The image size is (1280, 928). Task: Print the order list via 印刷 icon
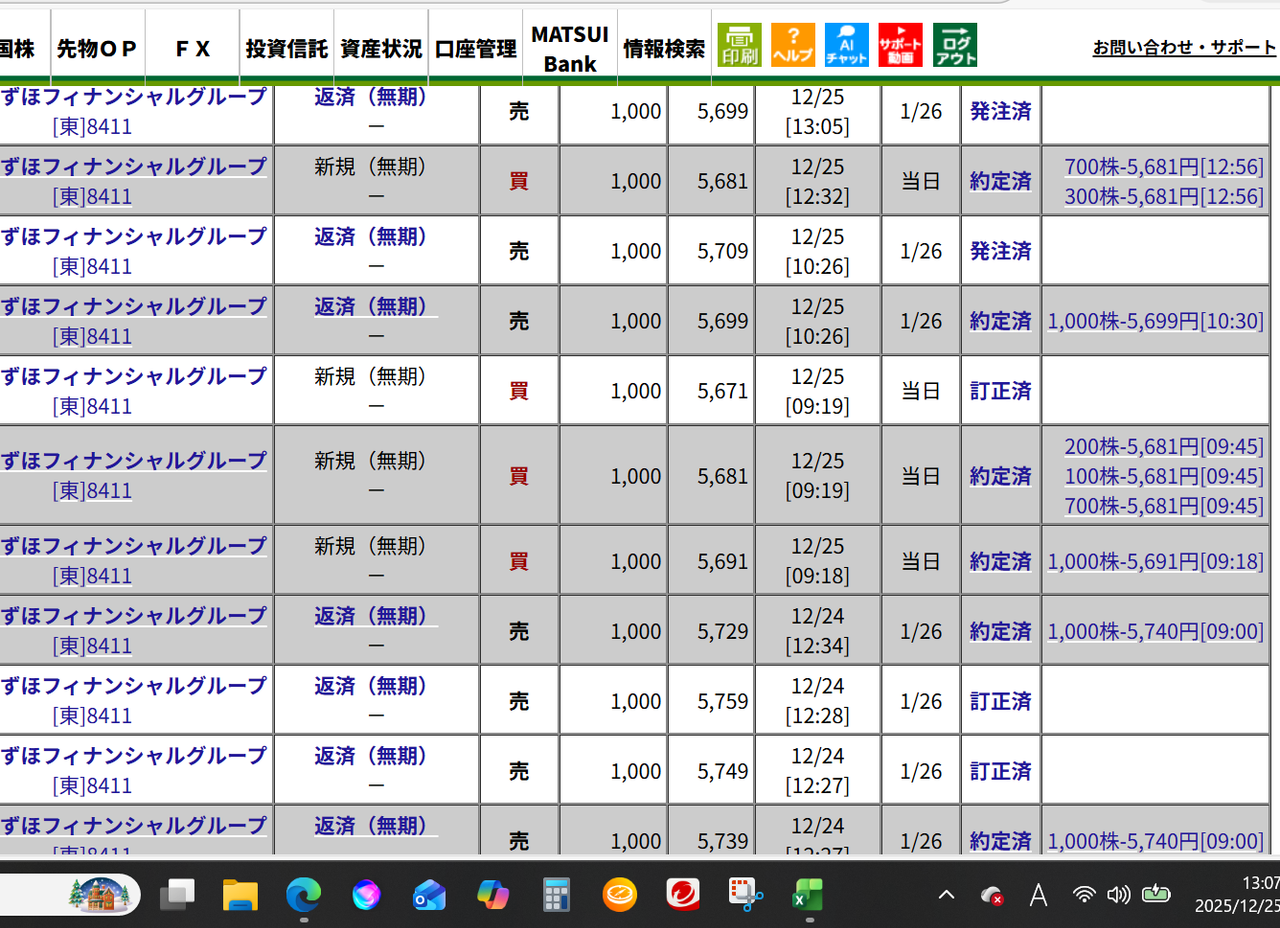coord(739,44)
